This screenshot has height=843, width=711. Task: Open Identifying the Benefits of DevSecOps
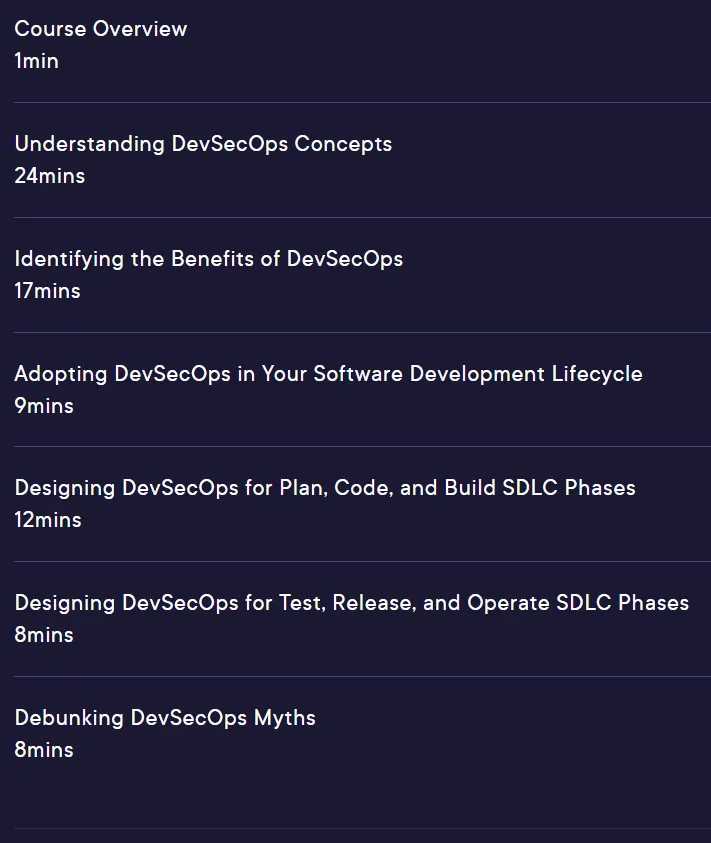point(209,259)
